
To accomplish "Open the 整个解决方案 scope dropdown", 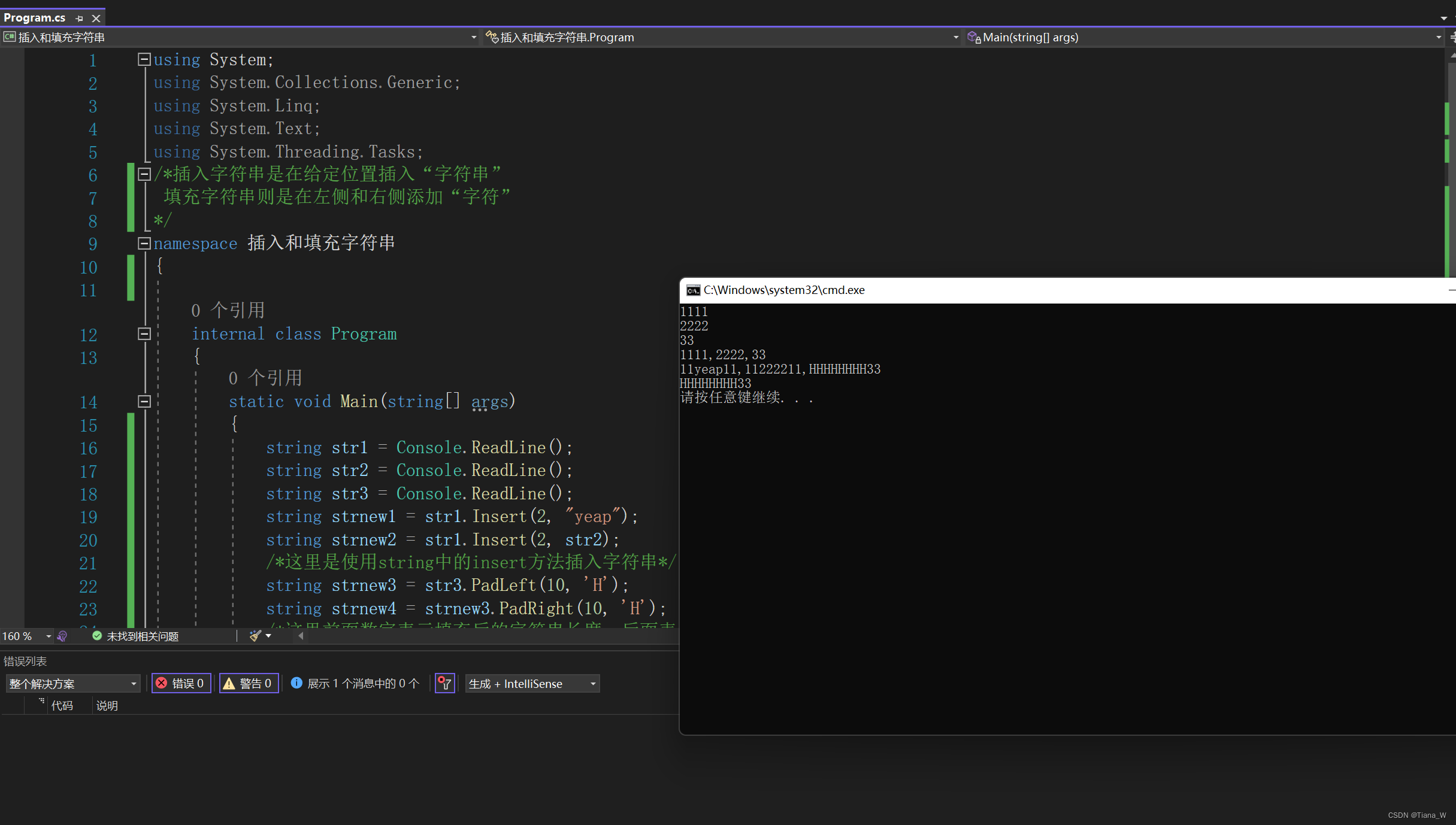I will [x=72, y=683].
